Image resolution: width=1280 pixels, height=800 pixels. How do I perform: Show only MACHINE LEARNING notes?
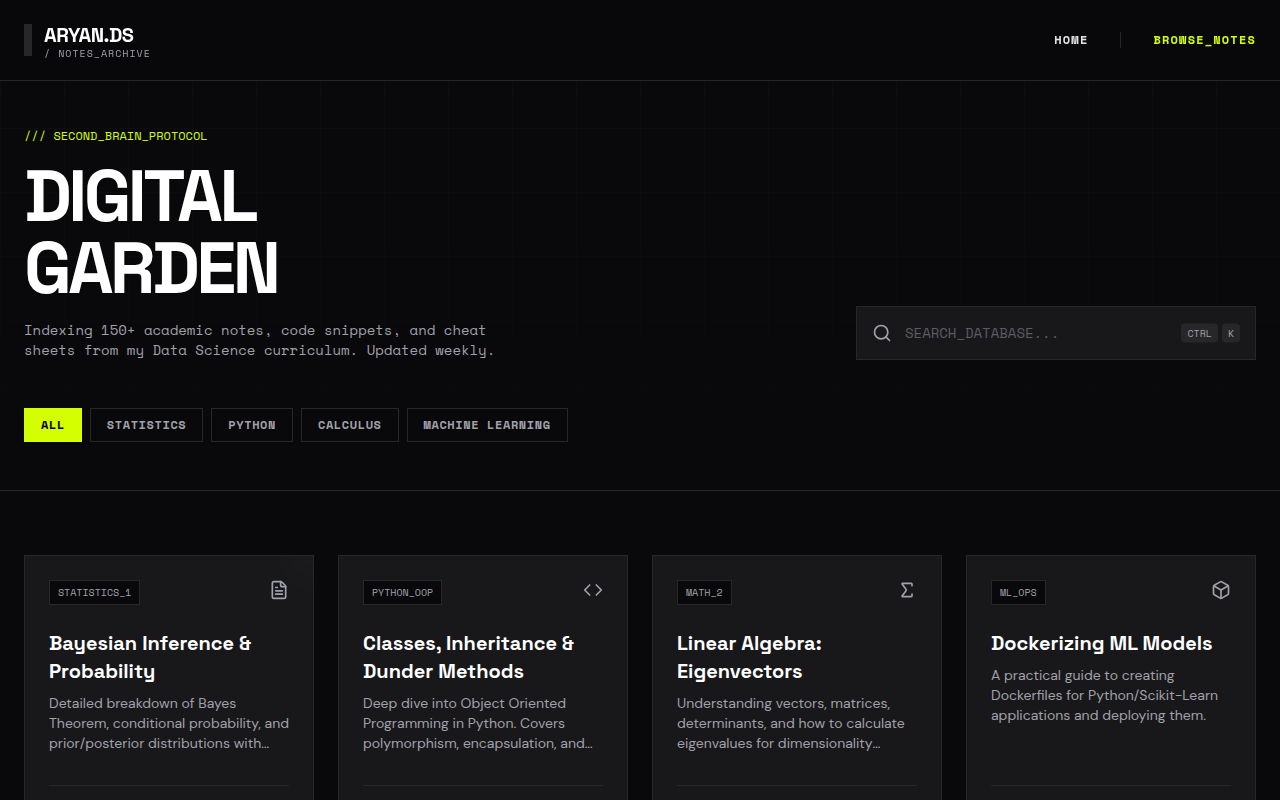point(487,425)
